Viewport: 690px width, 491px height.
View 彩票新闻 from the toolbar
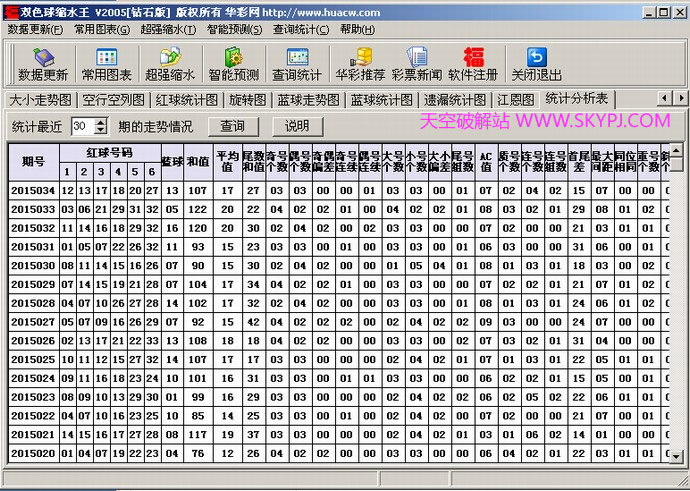pyautogui.click(x=417, y=64)
